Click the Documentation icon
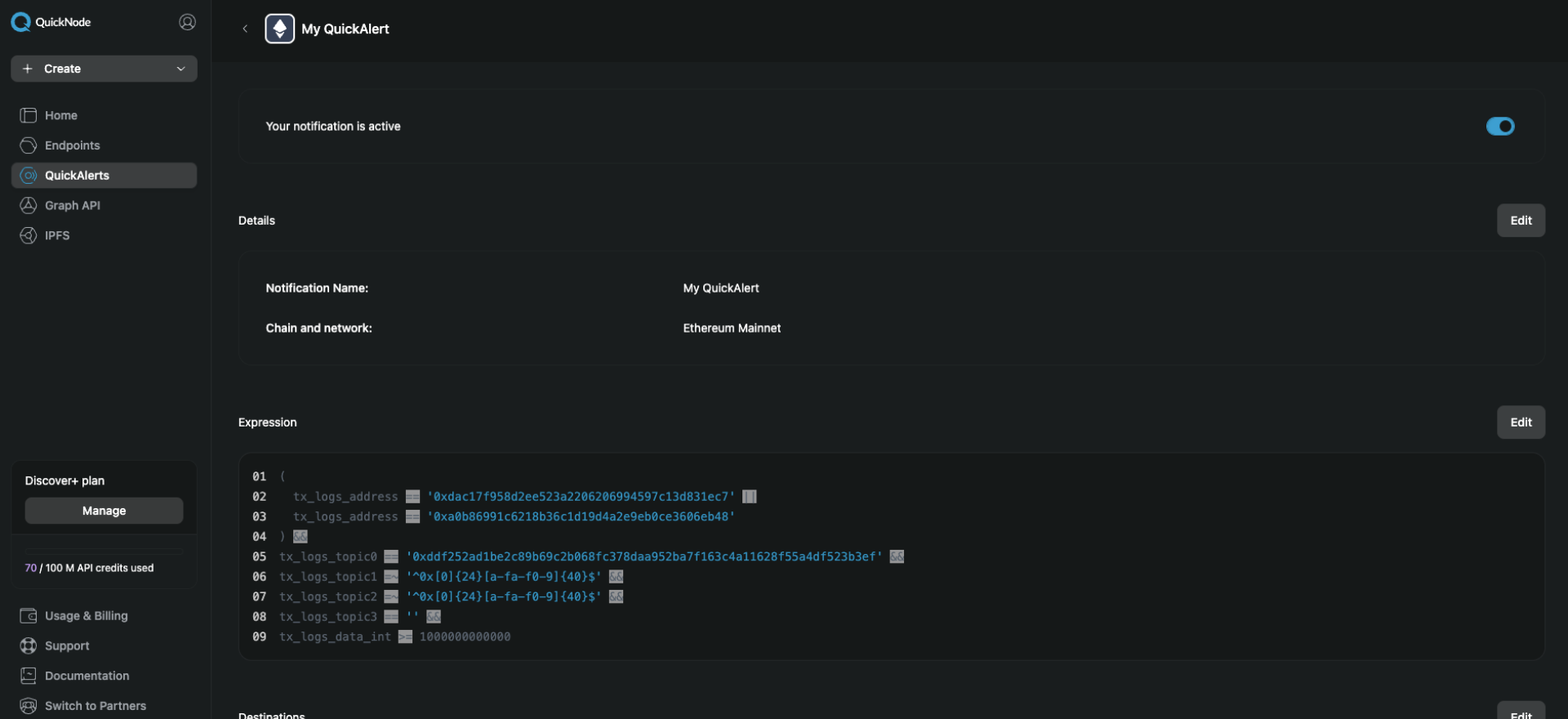The image size is (1568, 719). [x=29, y=676]
